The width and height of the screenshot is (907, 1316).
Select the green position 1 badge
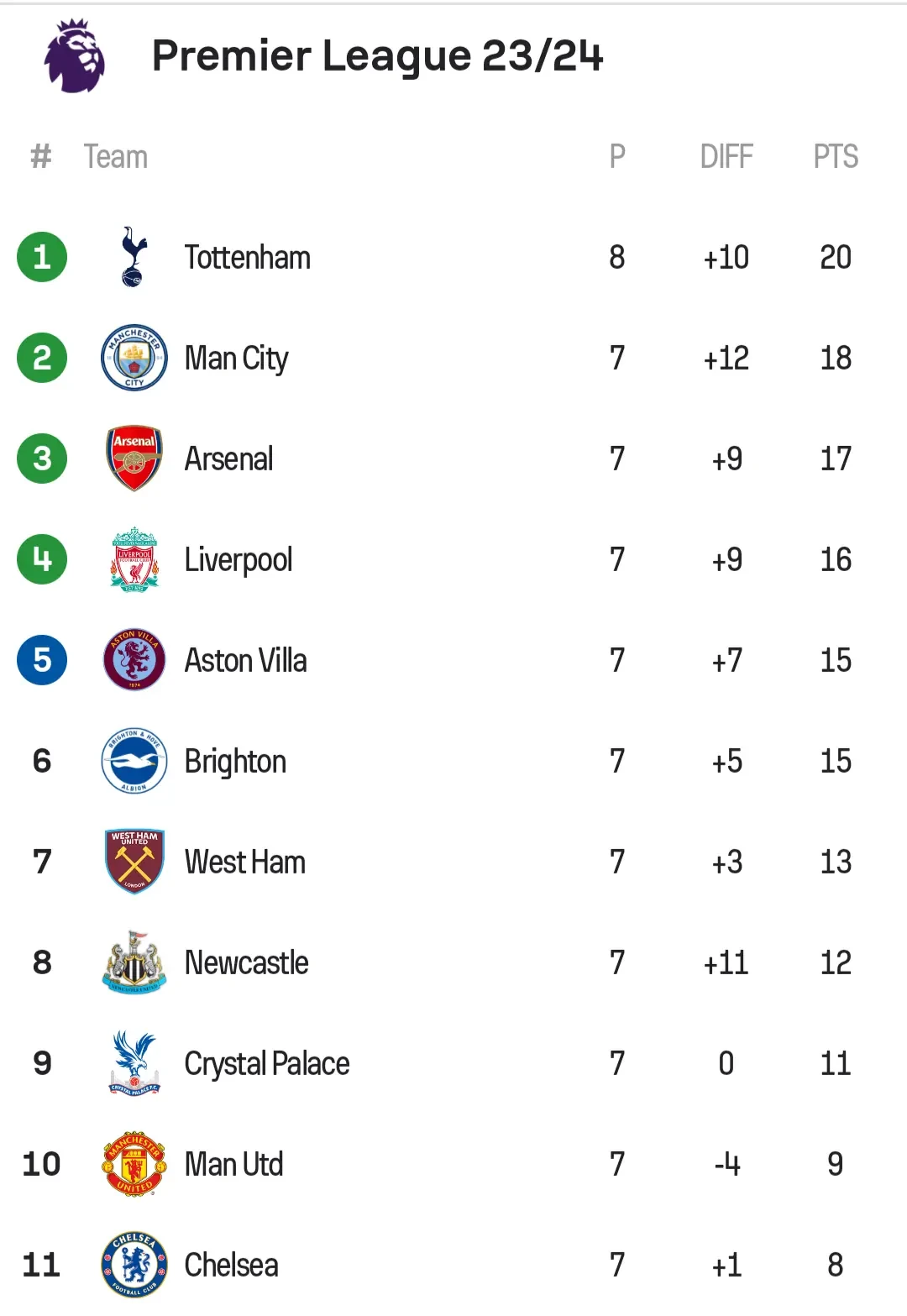(x=42, y=257)
